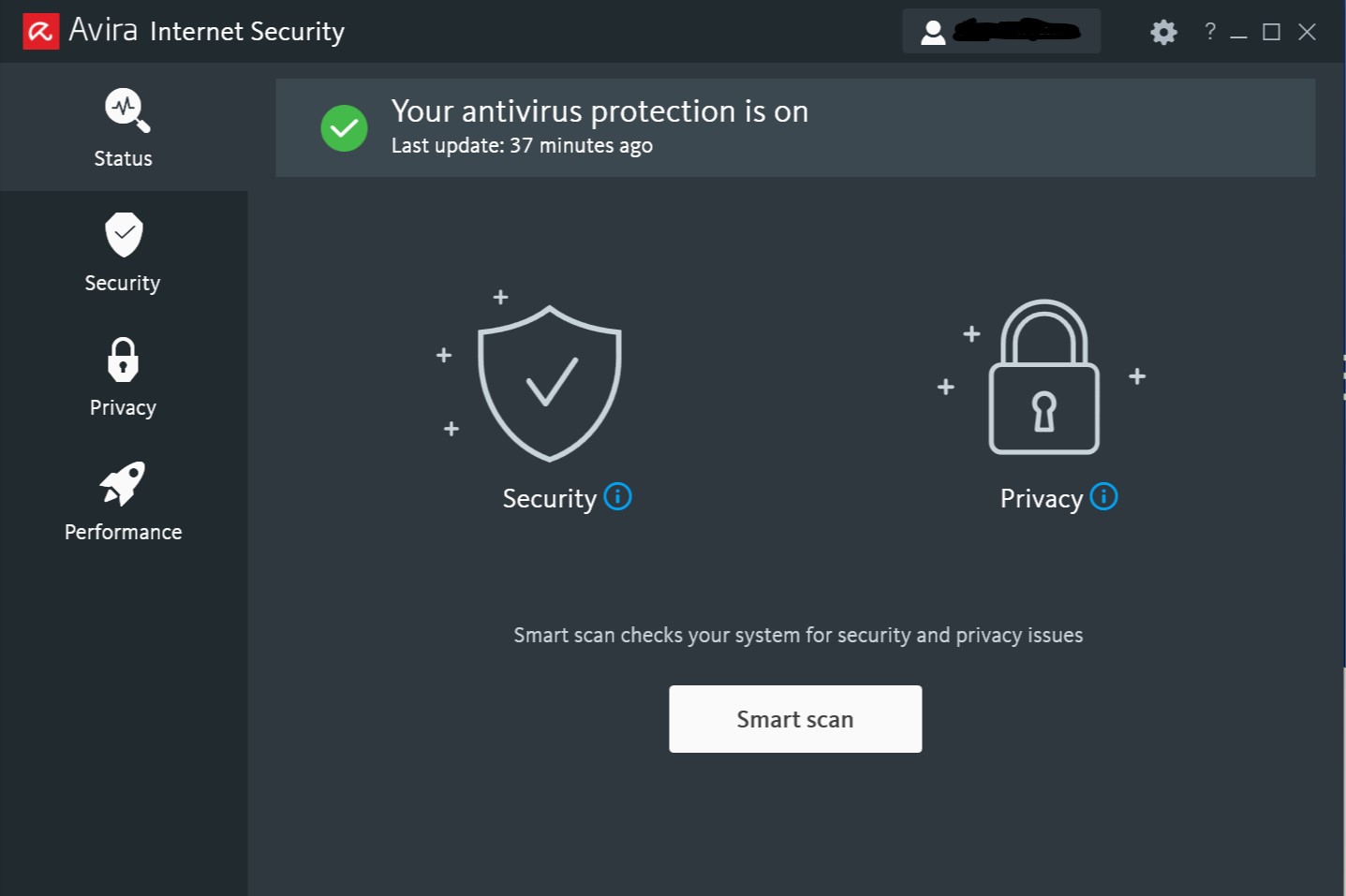Click the large Security shield graphic
This screenshot has width=1346, height=896.
pos(550,383)
